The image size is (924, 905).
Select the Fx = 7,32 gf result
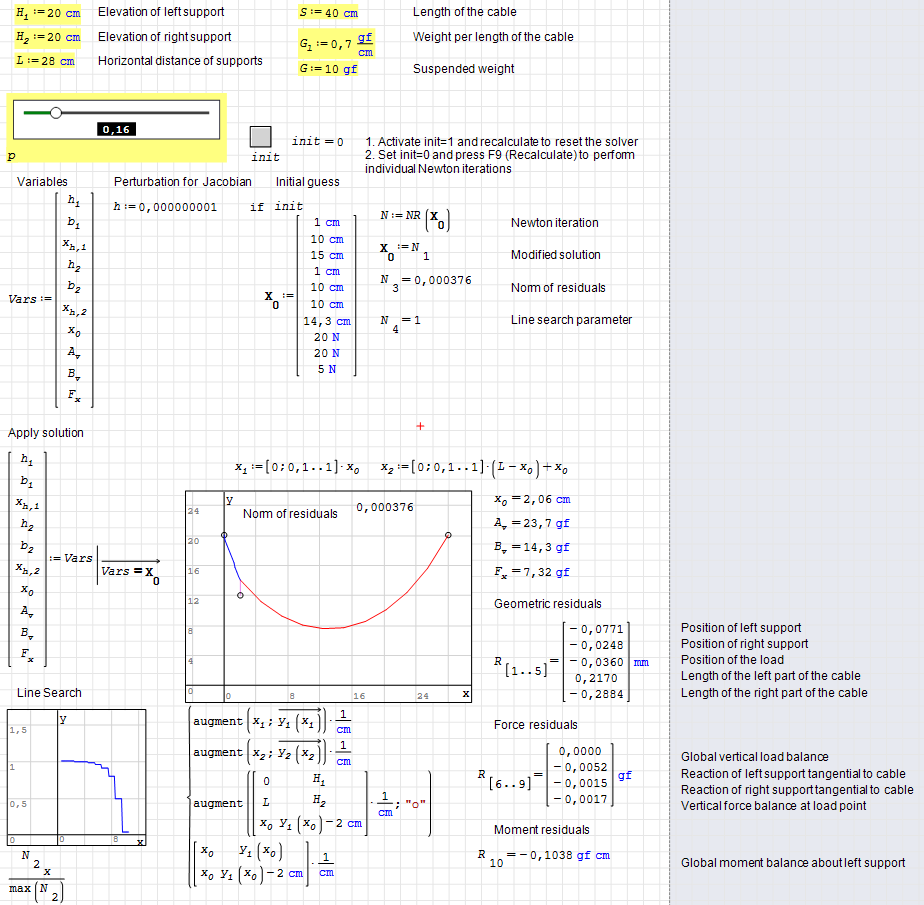coord(532,572)
